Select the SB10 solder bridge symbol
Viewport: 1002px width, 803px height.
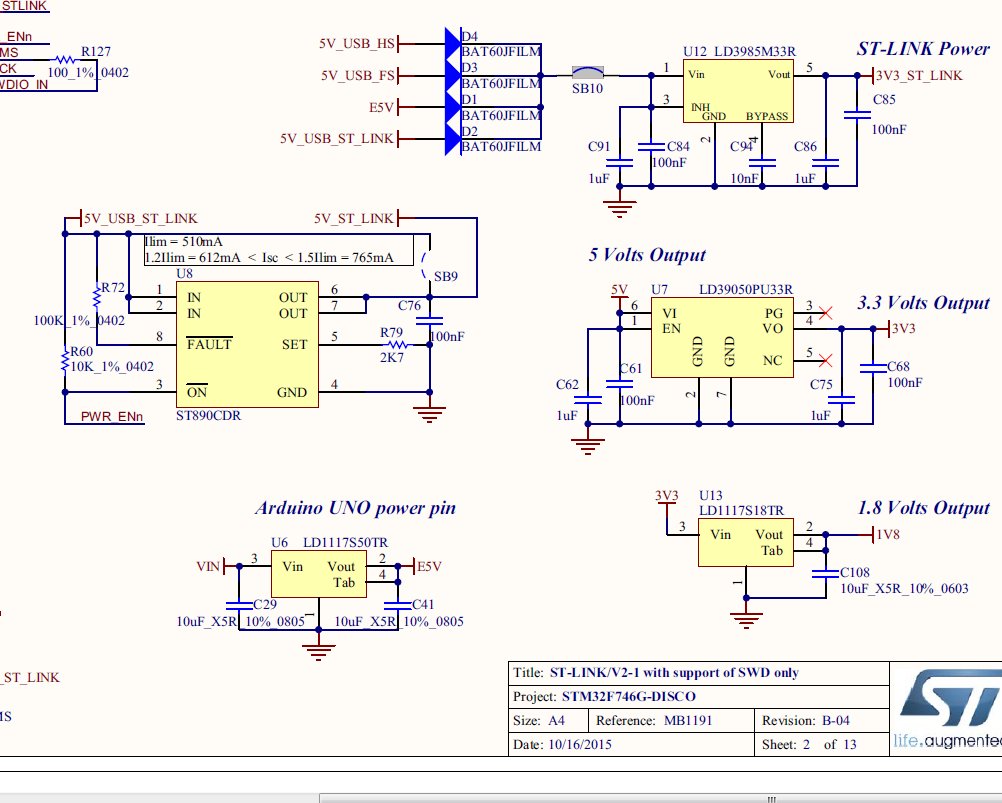tap(588, 72)
